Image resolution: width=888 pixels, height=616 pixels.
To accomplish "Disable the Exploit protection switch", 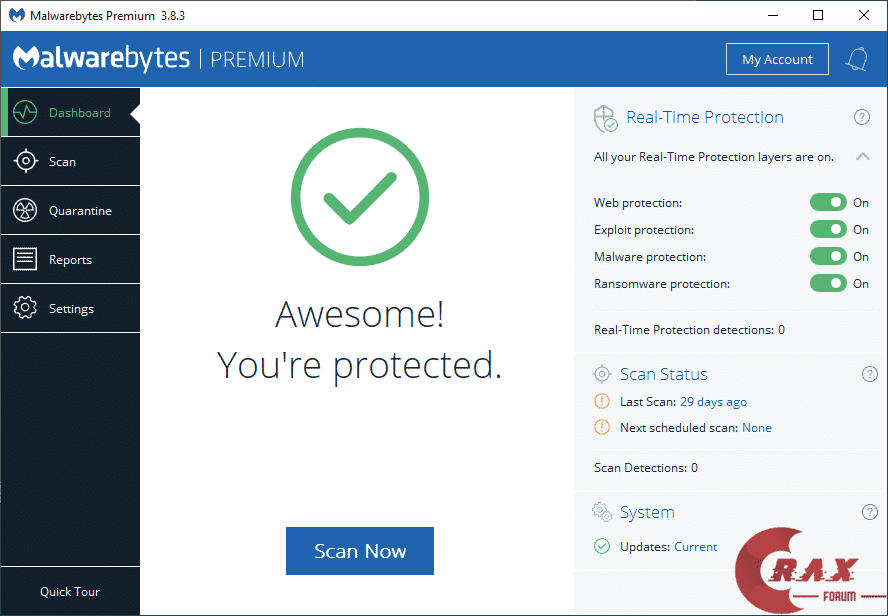I will pos(828,230).
